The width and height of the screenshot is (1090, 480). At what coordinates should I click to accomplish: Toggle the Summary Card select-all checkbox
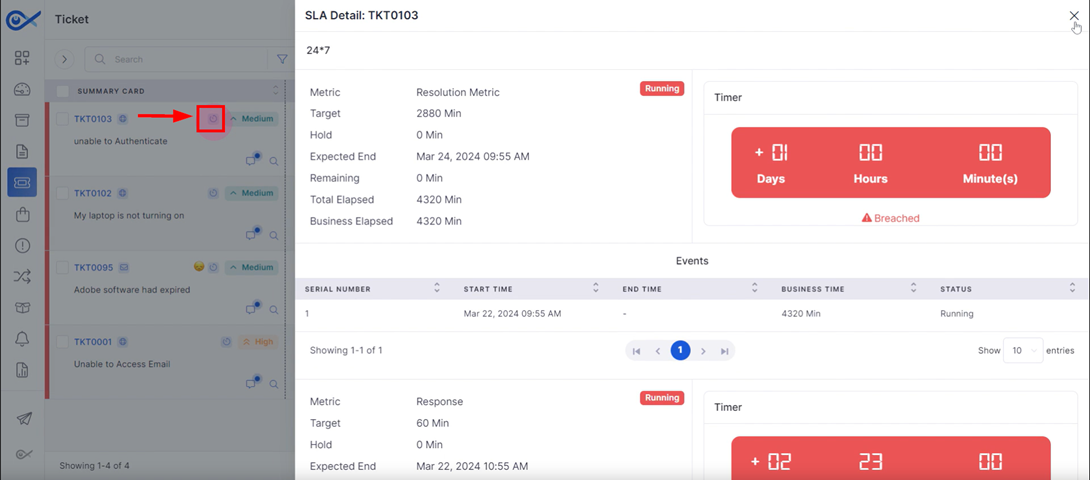pos(63,92)
